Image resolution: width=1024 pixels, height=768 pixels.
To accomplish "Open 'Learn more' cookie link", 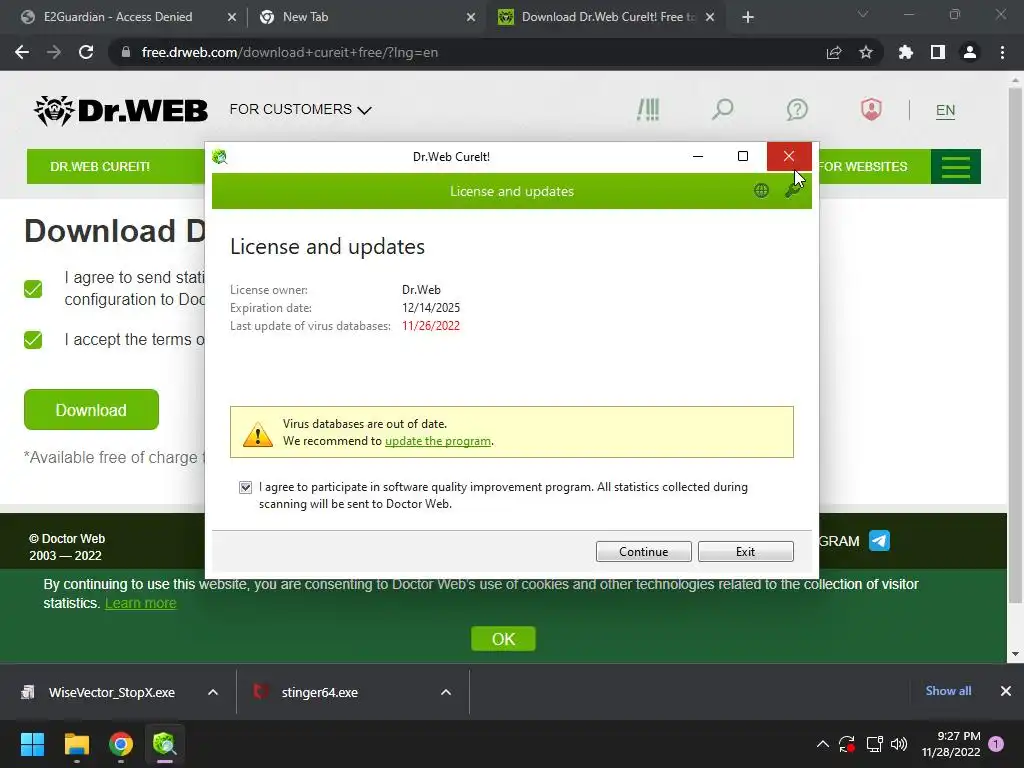I will (140, 603).
